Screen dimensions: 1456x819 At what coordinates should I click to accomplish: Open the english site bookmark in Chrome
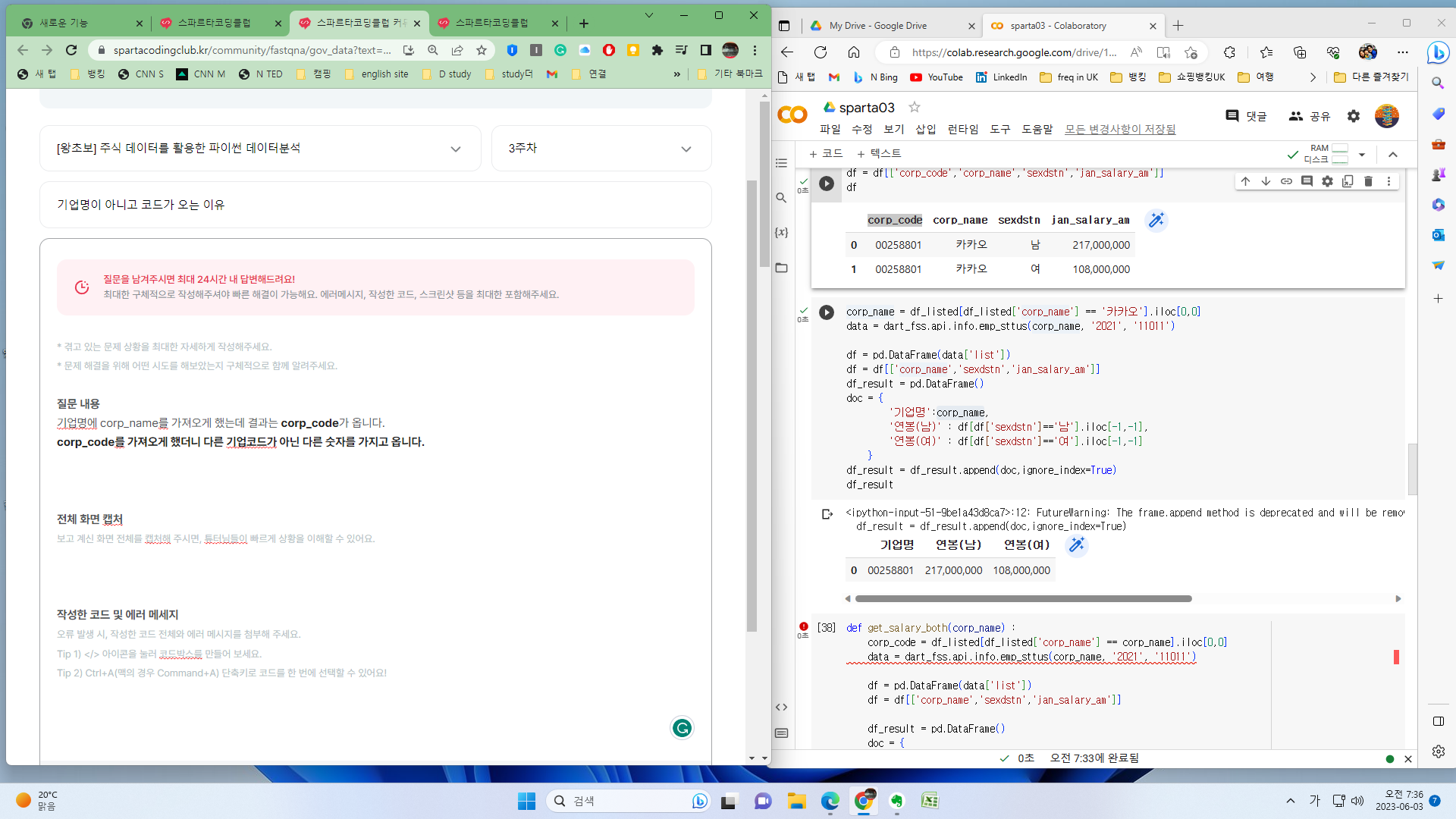pyautogui.click(x=376, y=74)
